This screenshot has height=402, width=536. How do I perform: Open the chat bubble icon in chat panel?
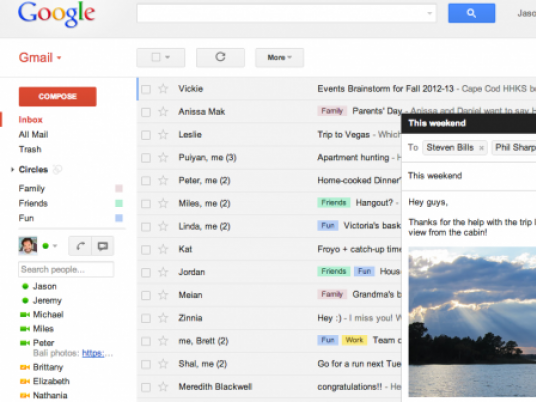point(103,246)
